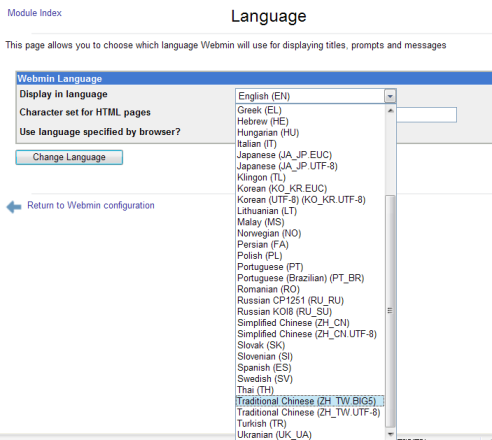The image size is (492, 440).
Task: Click the list scrollbar up arrow
Action: (390, 111)
